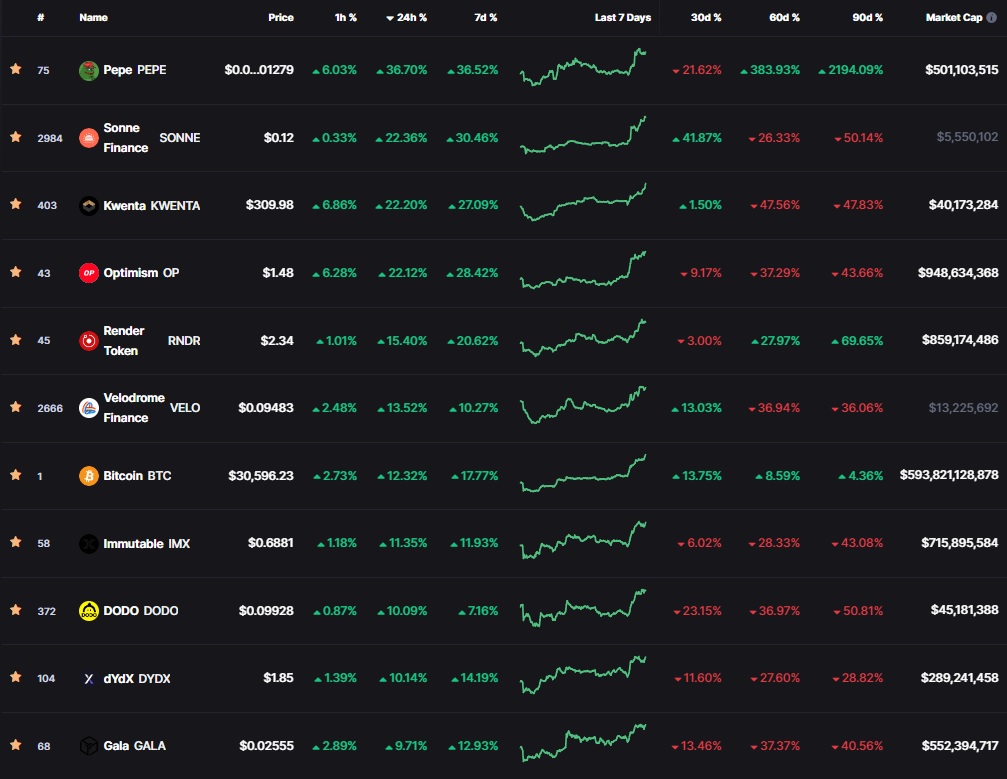The image size is (1007, 779).
Task: Click Kwenta price $309.98
Action: [270, 205]
